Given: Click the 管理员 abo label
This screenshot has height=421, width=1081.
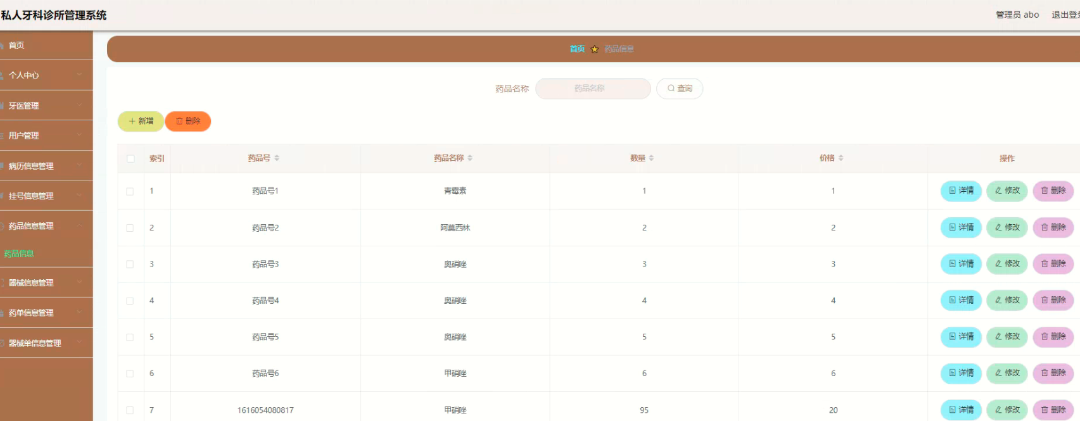Looking at the screenshot, I should tap(1018, 15).
